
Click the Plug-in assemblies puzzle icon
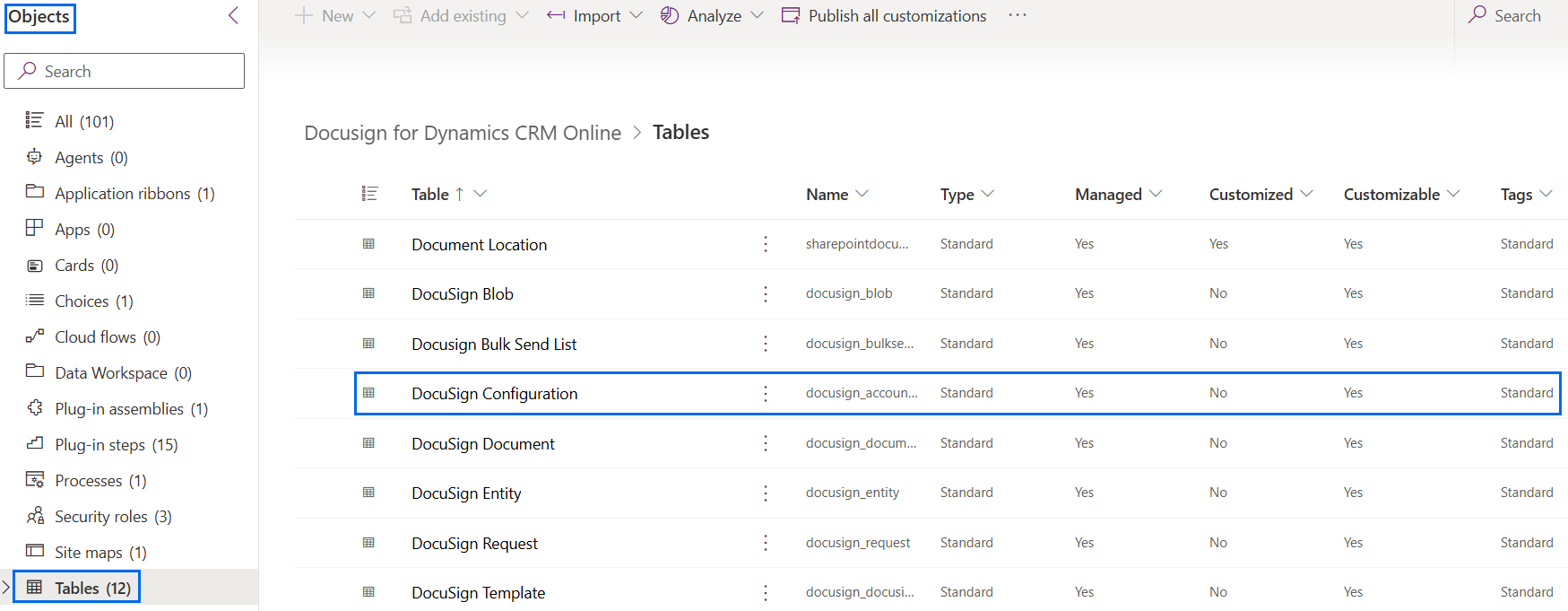click(34, 407)
